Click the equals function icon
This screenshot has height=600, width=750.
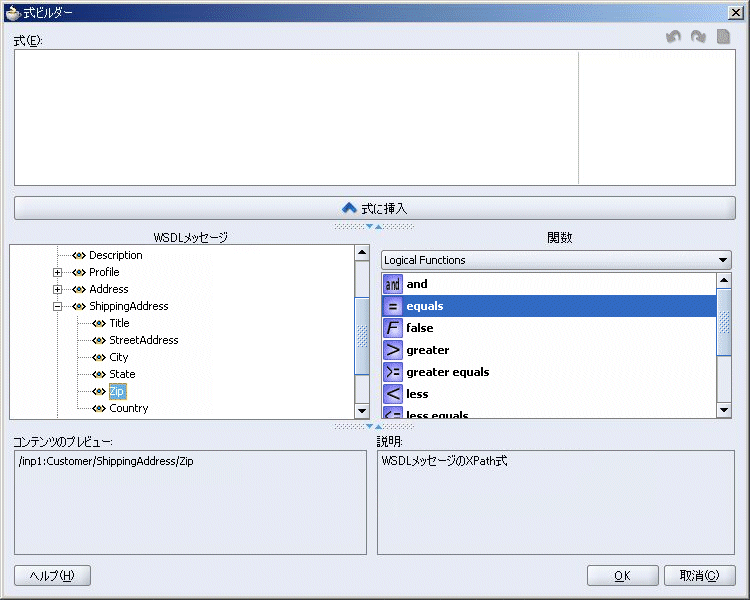(393, 306)
